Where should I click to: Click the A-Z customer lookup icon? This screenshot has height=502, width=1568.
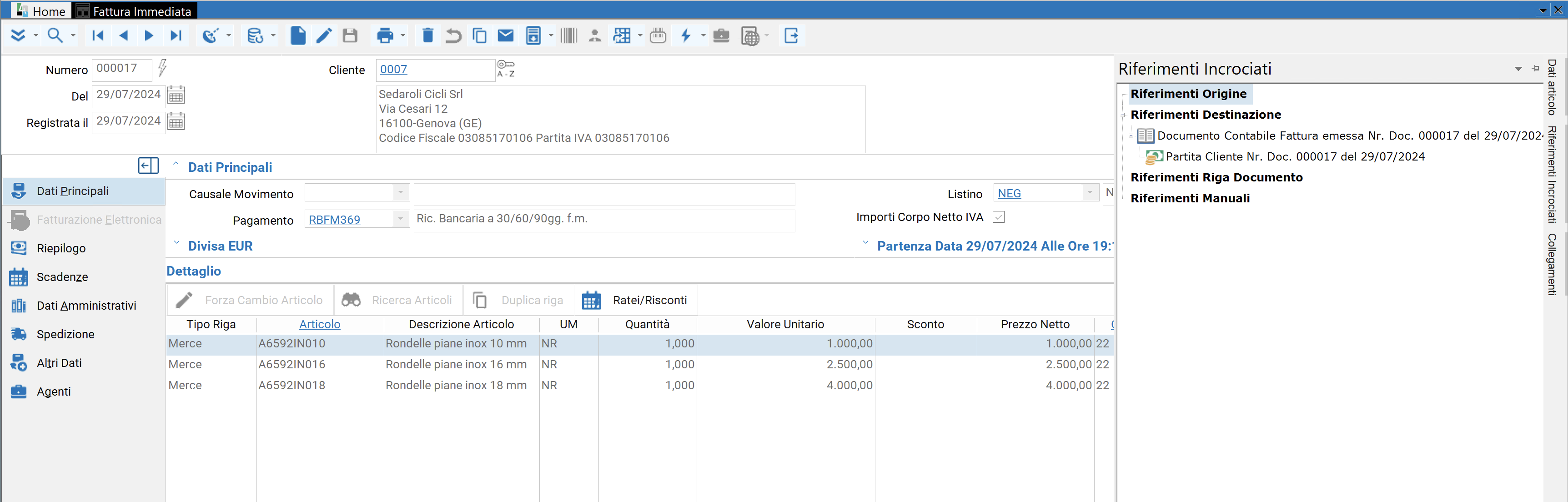[x=506, y=69]
